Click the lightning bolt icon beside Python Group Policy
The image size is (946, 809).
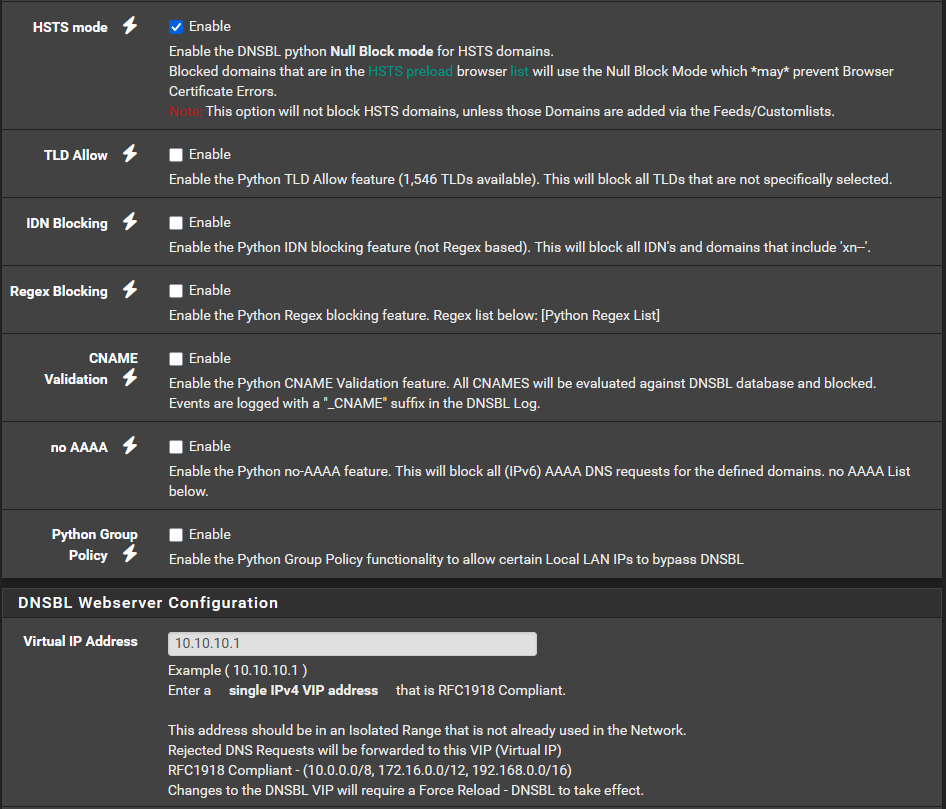point(129,554)
